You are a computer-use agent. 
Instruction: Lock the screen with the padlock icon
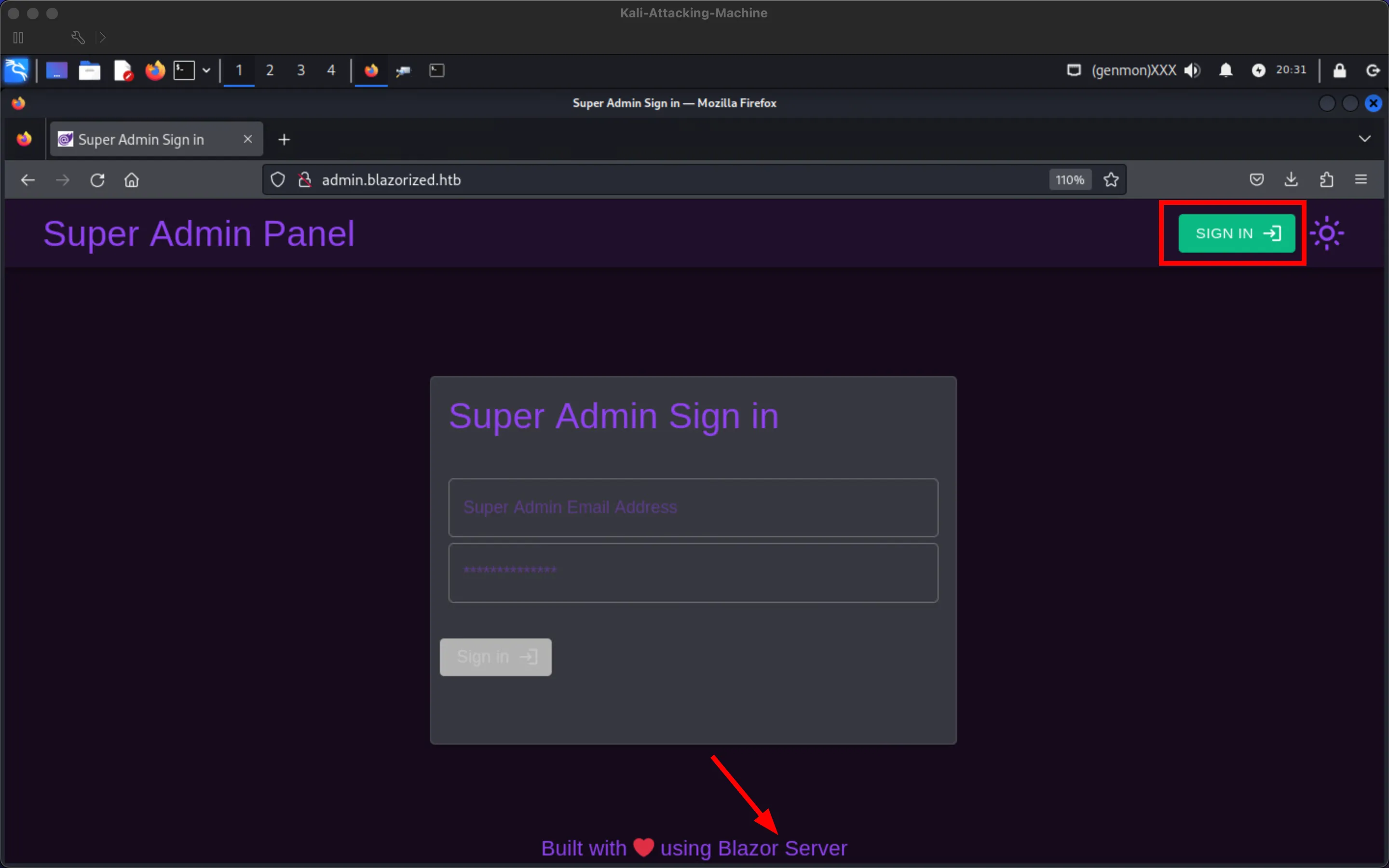[x=1340, y=70]
